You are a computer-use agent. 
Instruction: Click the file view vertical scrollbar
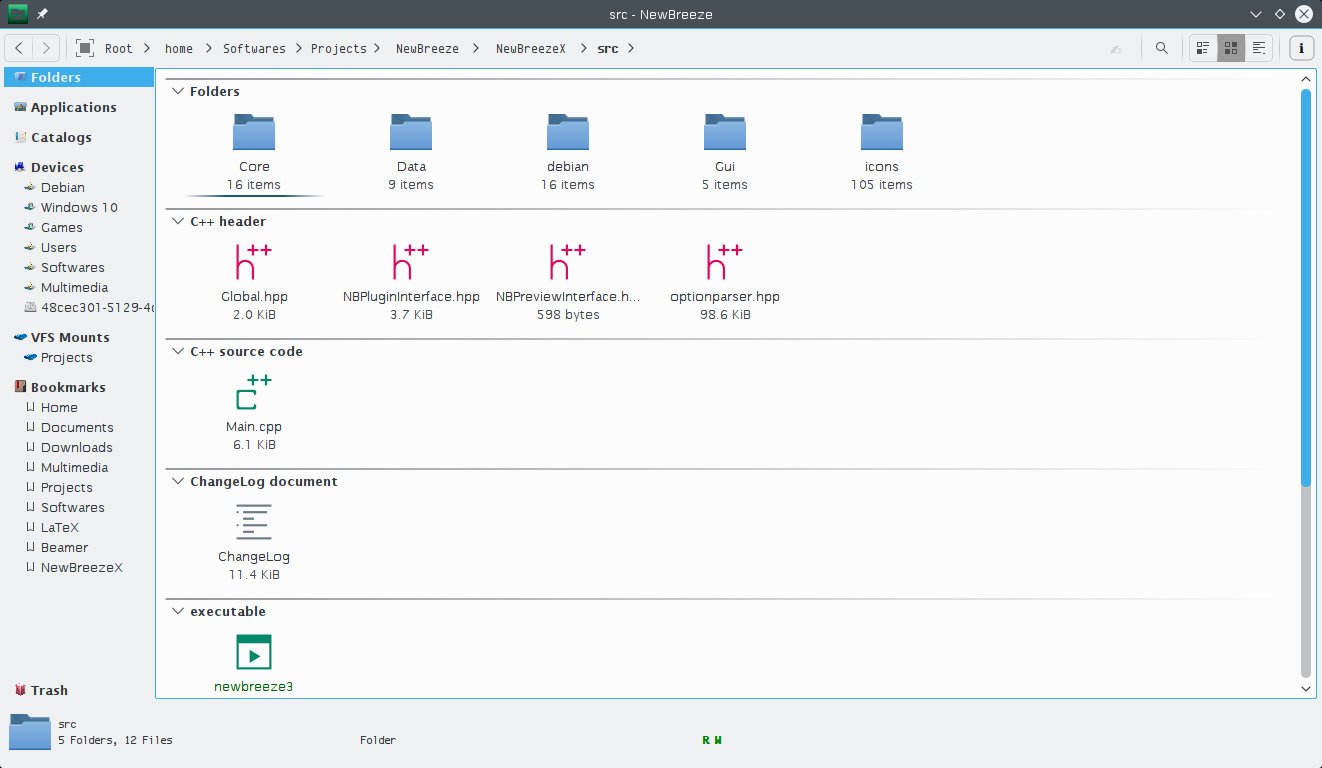click(x=1305, y=384)
